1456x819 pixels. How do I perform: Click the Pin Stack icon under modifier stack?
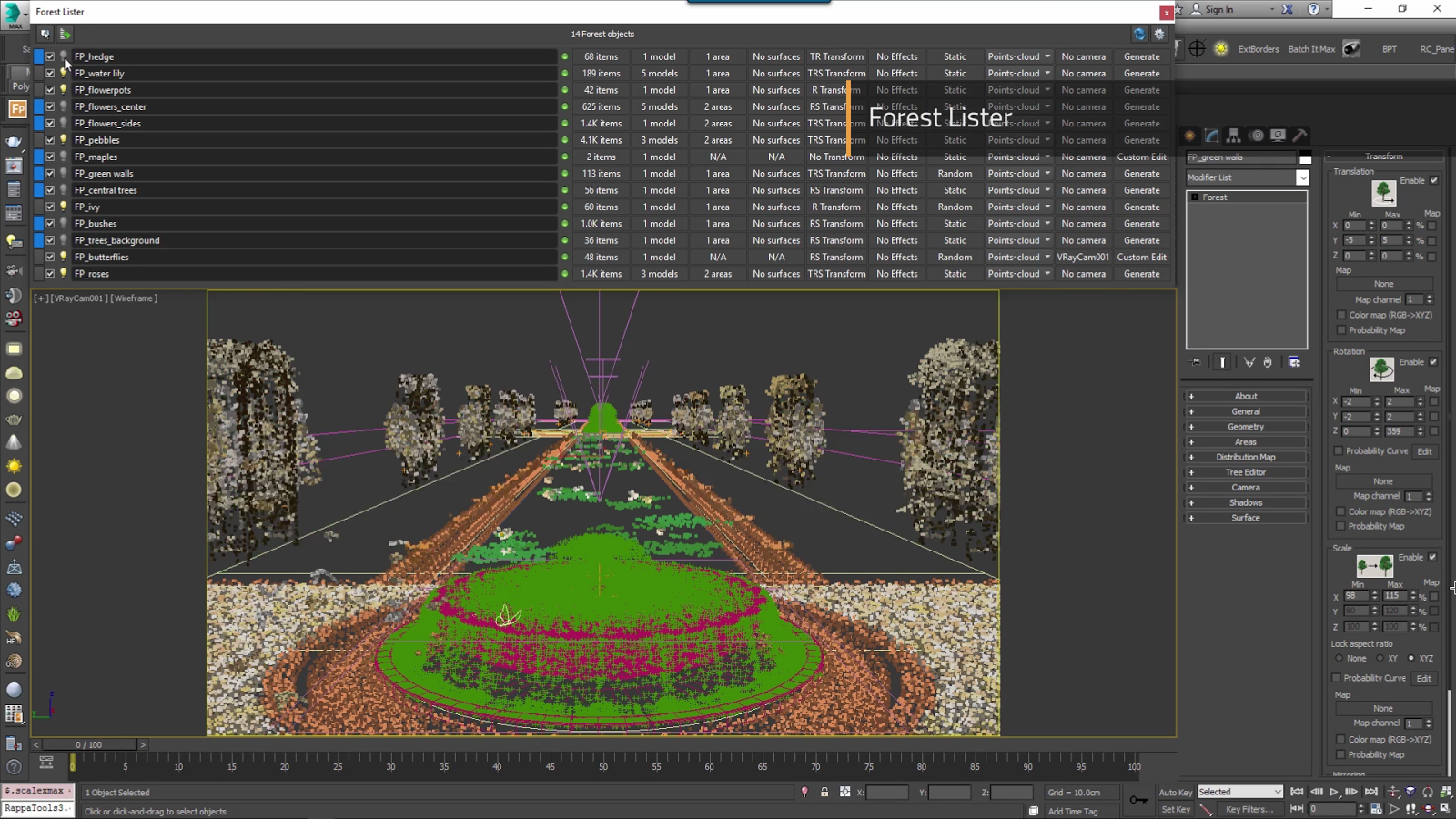click(x=1196, y=362)
